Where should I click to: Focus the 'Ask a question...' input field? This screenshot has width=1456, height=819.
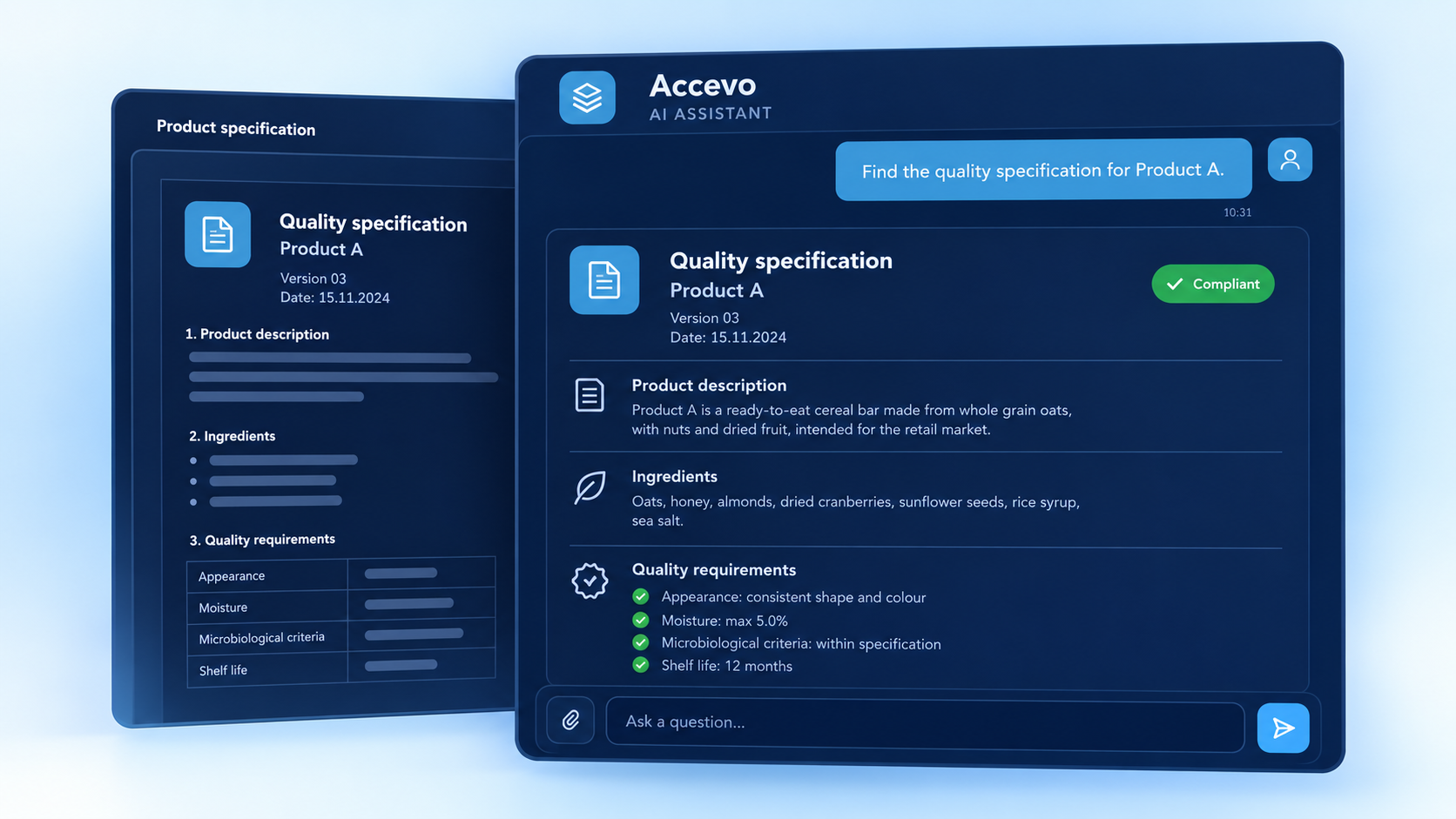(925, 723)
